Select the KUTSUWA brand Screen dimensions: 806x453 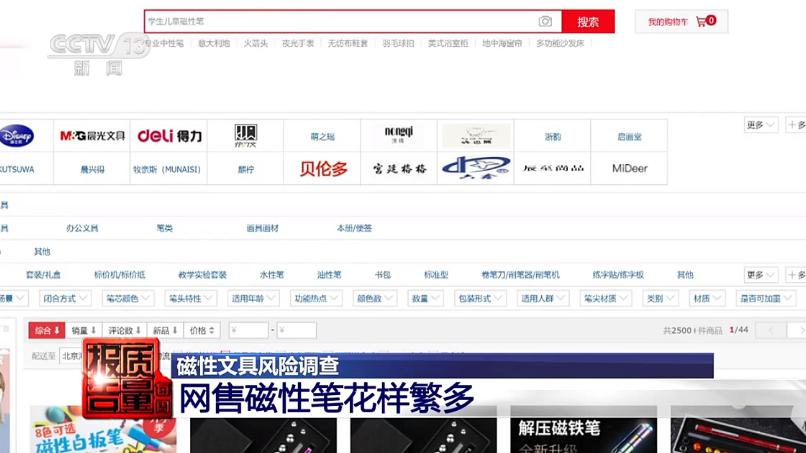pos(16,169)
